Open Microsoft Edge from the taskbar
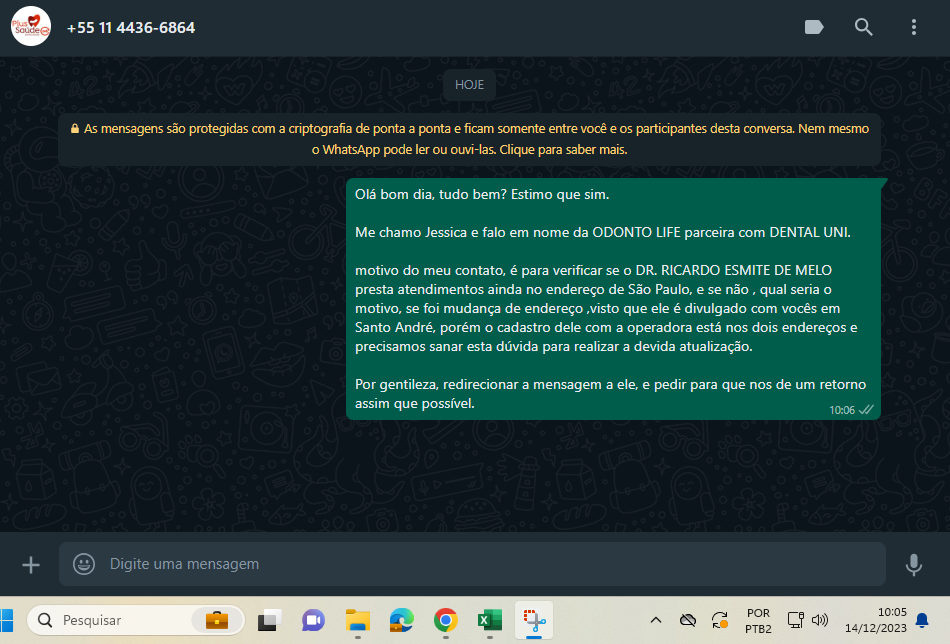Viewport: 950px width, 644px height. pos(401,620)
